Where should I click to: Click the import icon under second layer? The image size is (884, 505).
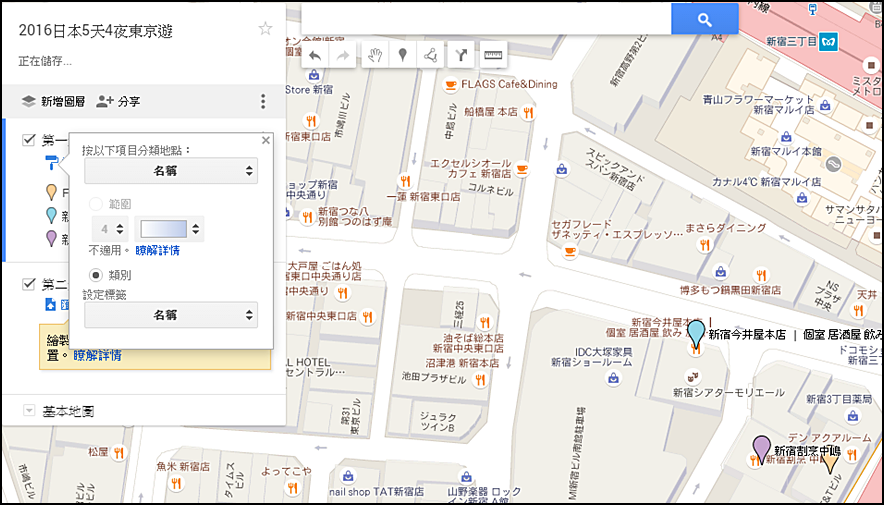pyautogui.click(x=51, y=305)
